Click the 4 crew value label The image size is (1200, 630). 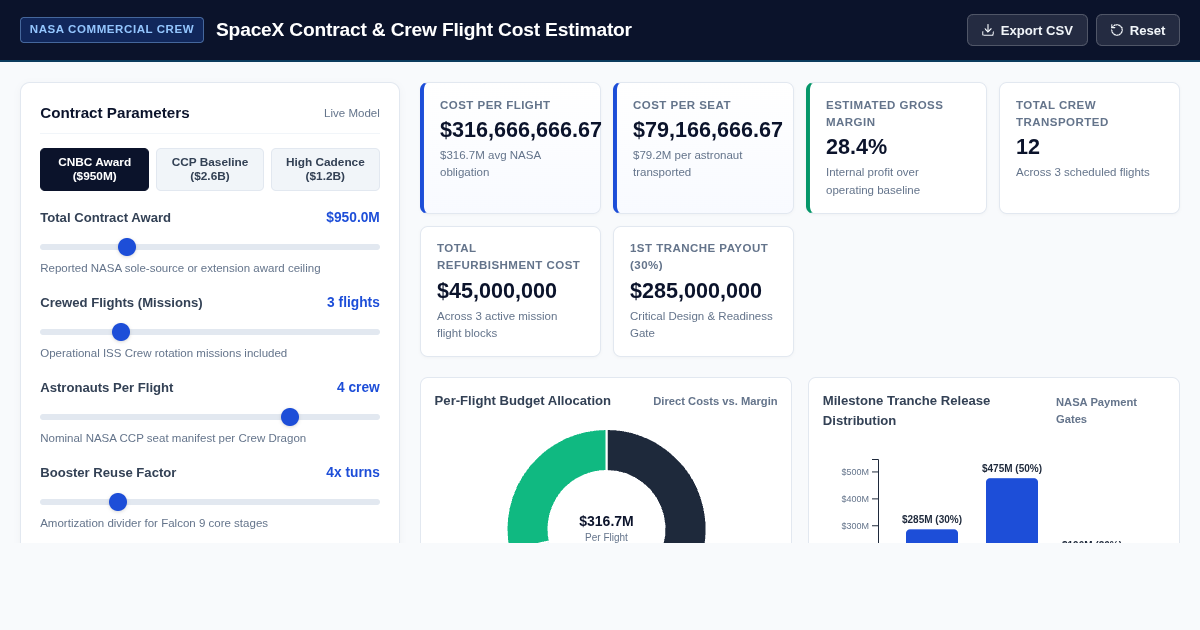pos(358,387)
